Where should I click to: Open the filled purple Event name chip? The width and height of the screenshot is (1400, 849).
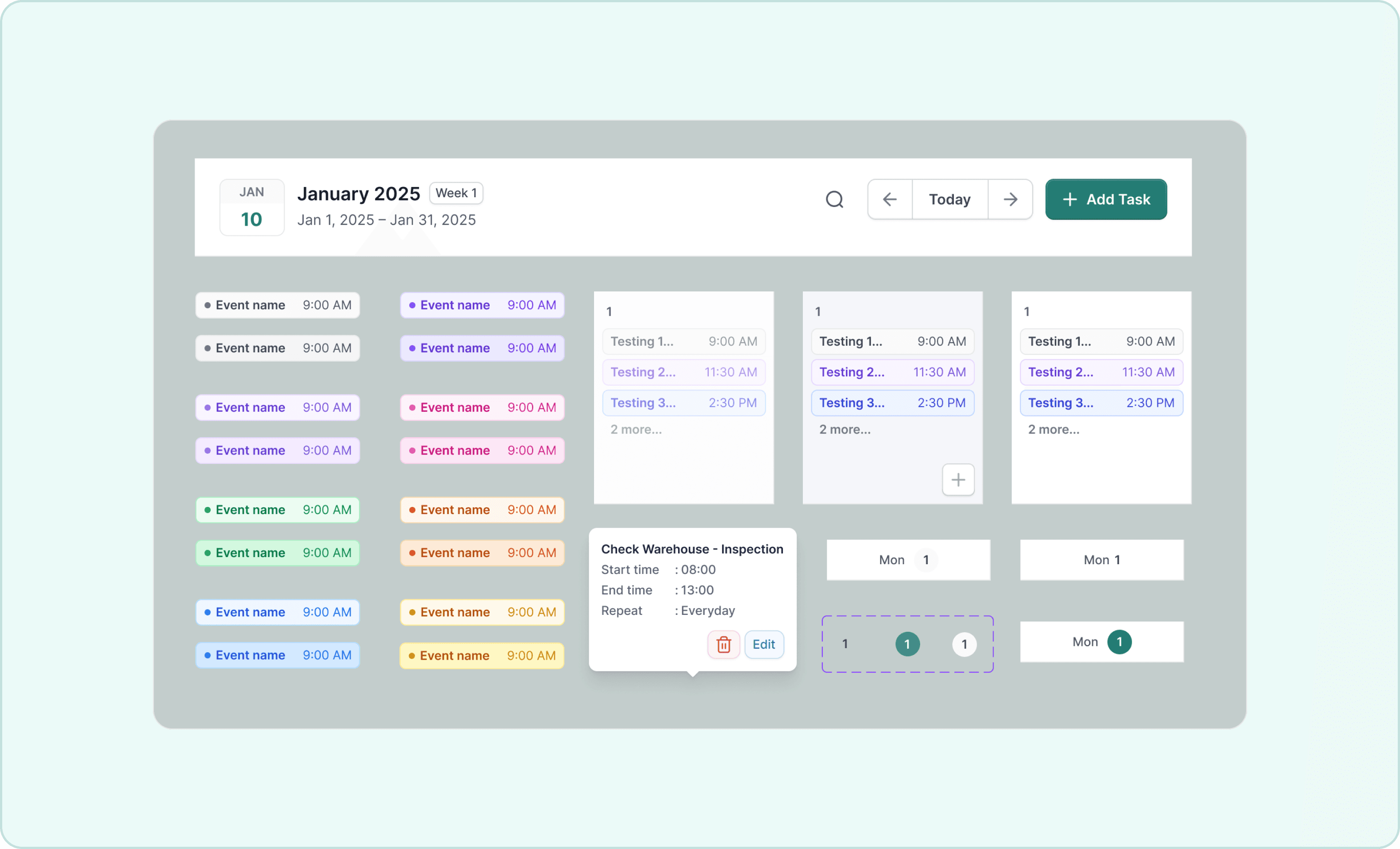pyautogui.click(x=278, y=450)
